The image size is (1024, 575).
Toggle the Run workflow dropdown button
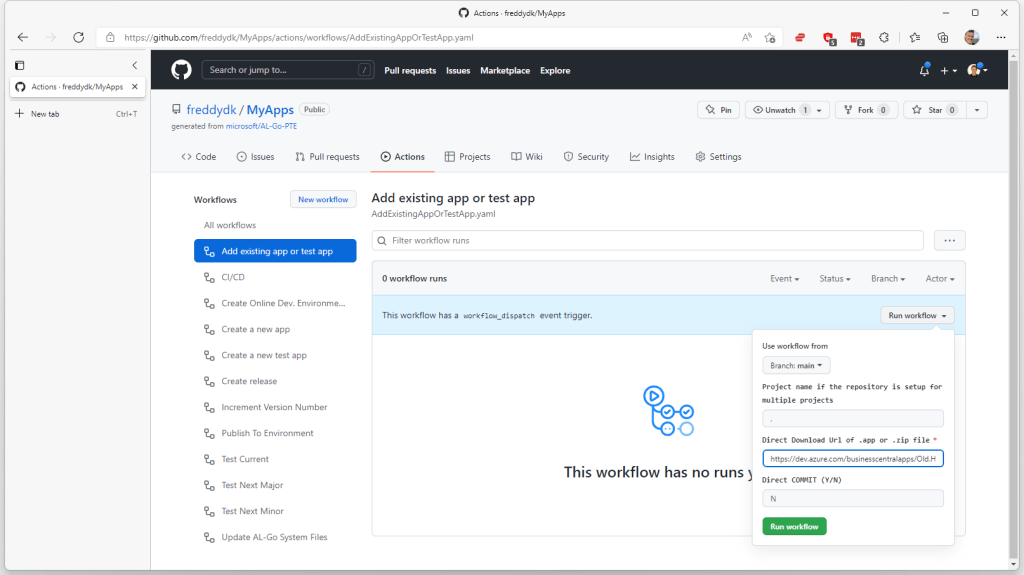coord(917,315)
